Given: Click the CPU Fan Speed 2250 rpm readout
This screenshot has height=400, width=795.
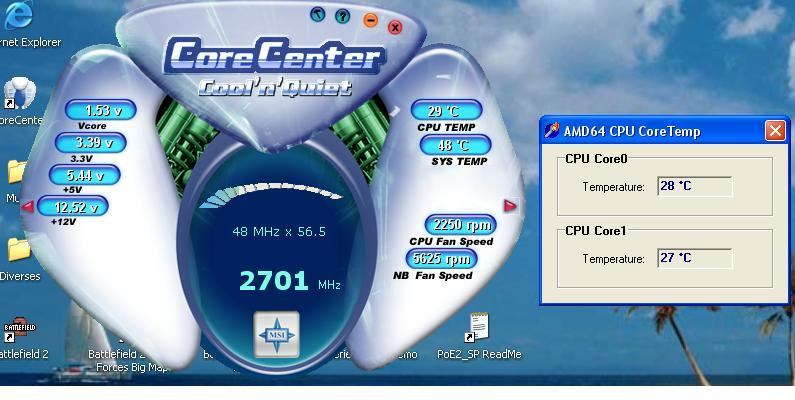Looking at the screenshot, I should tap(460, 225).
